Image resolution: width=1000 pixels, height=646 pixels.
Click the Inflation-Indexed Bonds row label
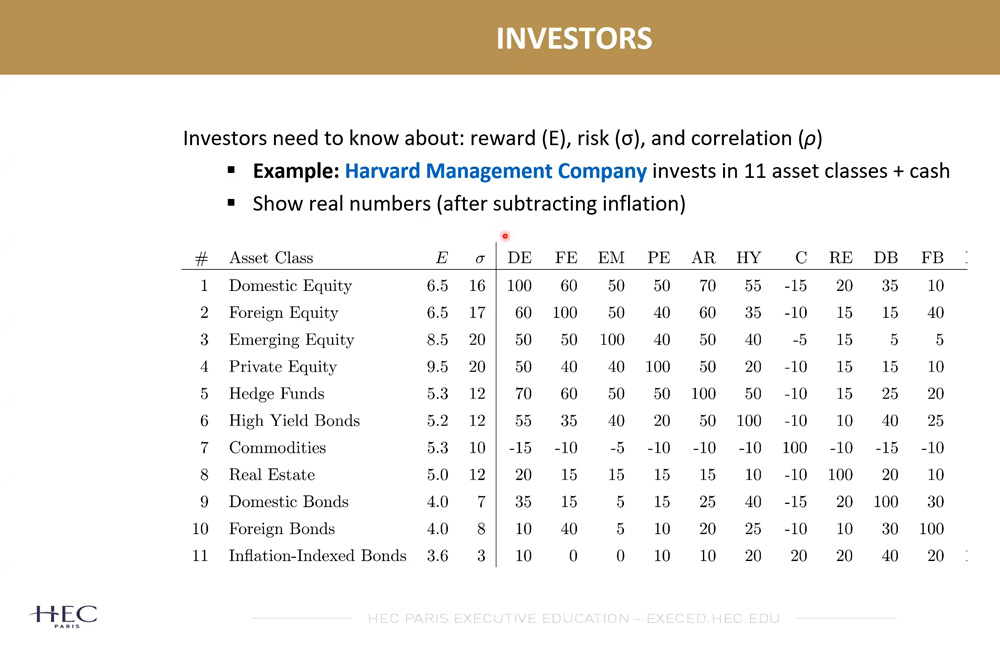point(317,555)
